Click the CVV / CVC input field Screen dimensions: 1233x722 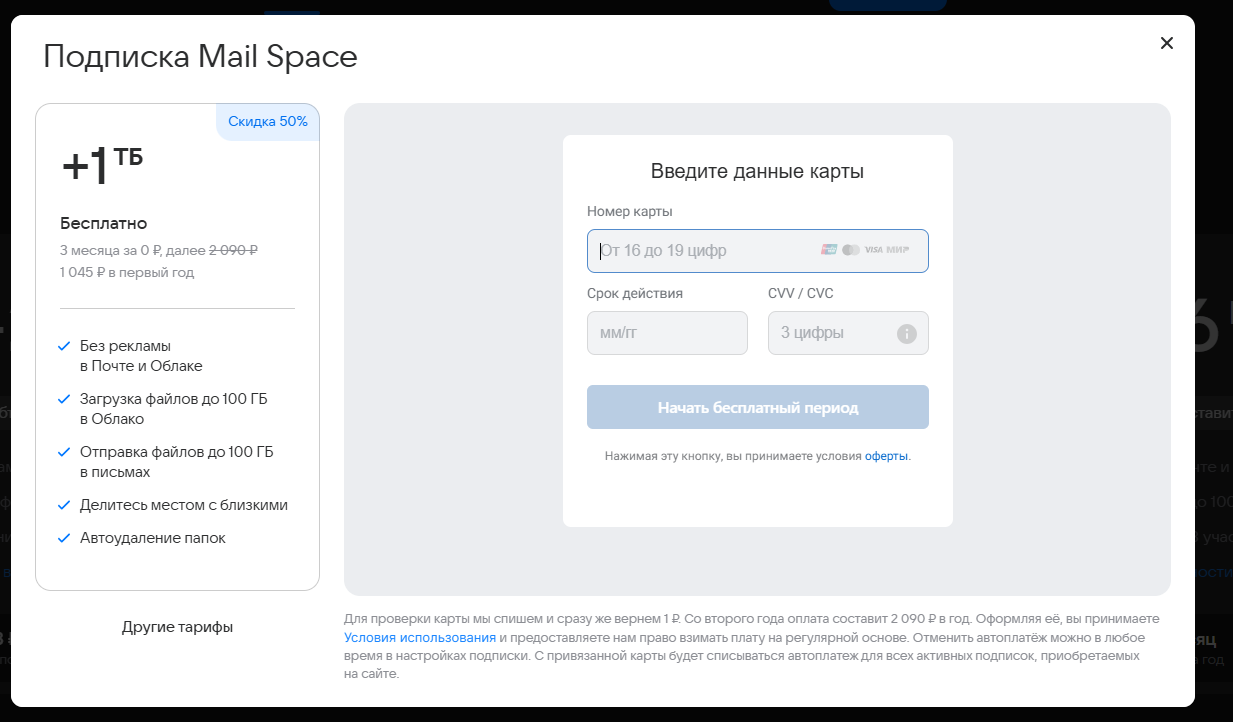coord(848,333)
